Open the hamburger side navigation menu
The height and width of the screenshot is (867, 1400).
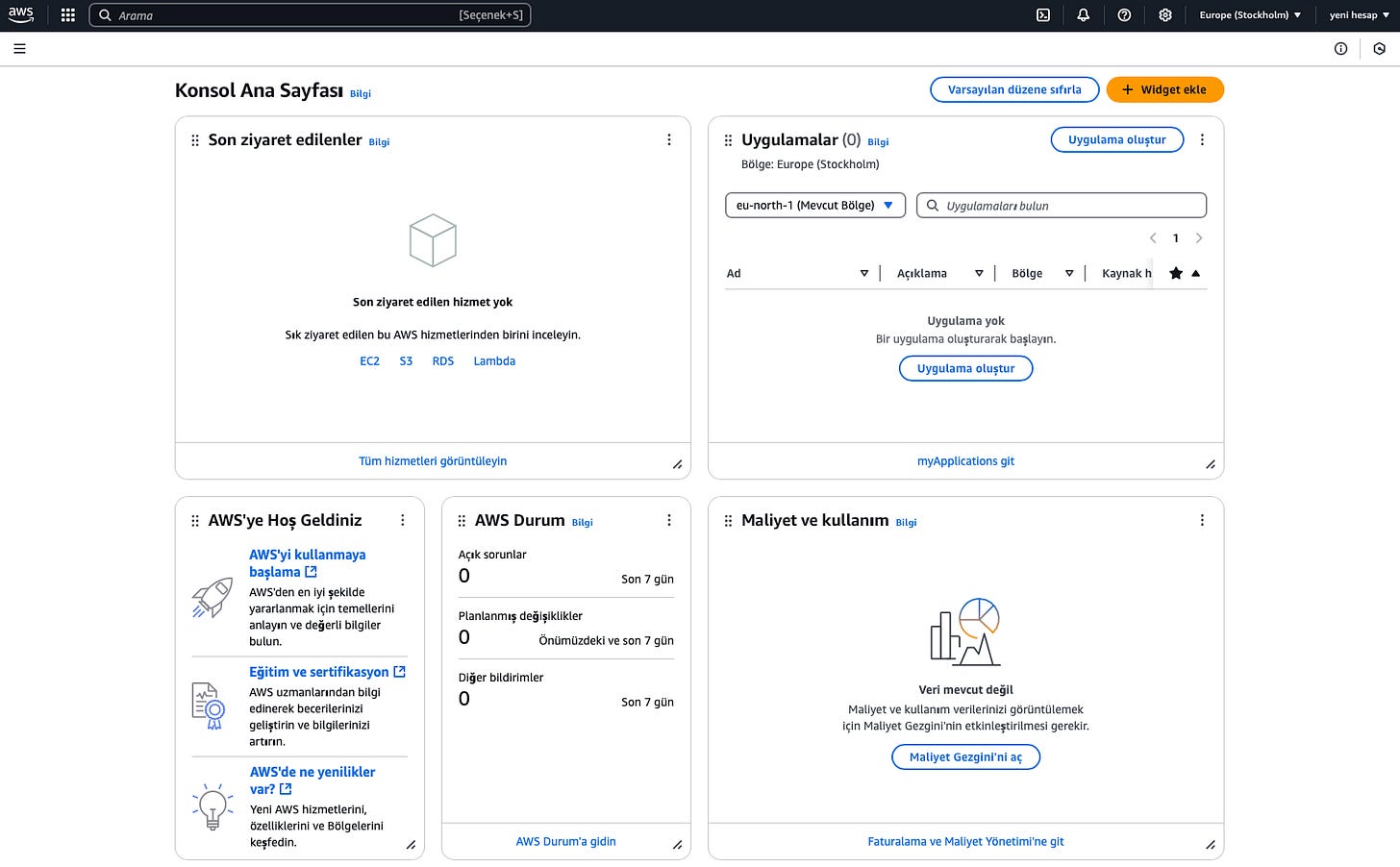[x=19, y=48]
